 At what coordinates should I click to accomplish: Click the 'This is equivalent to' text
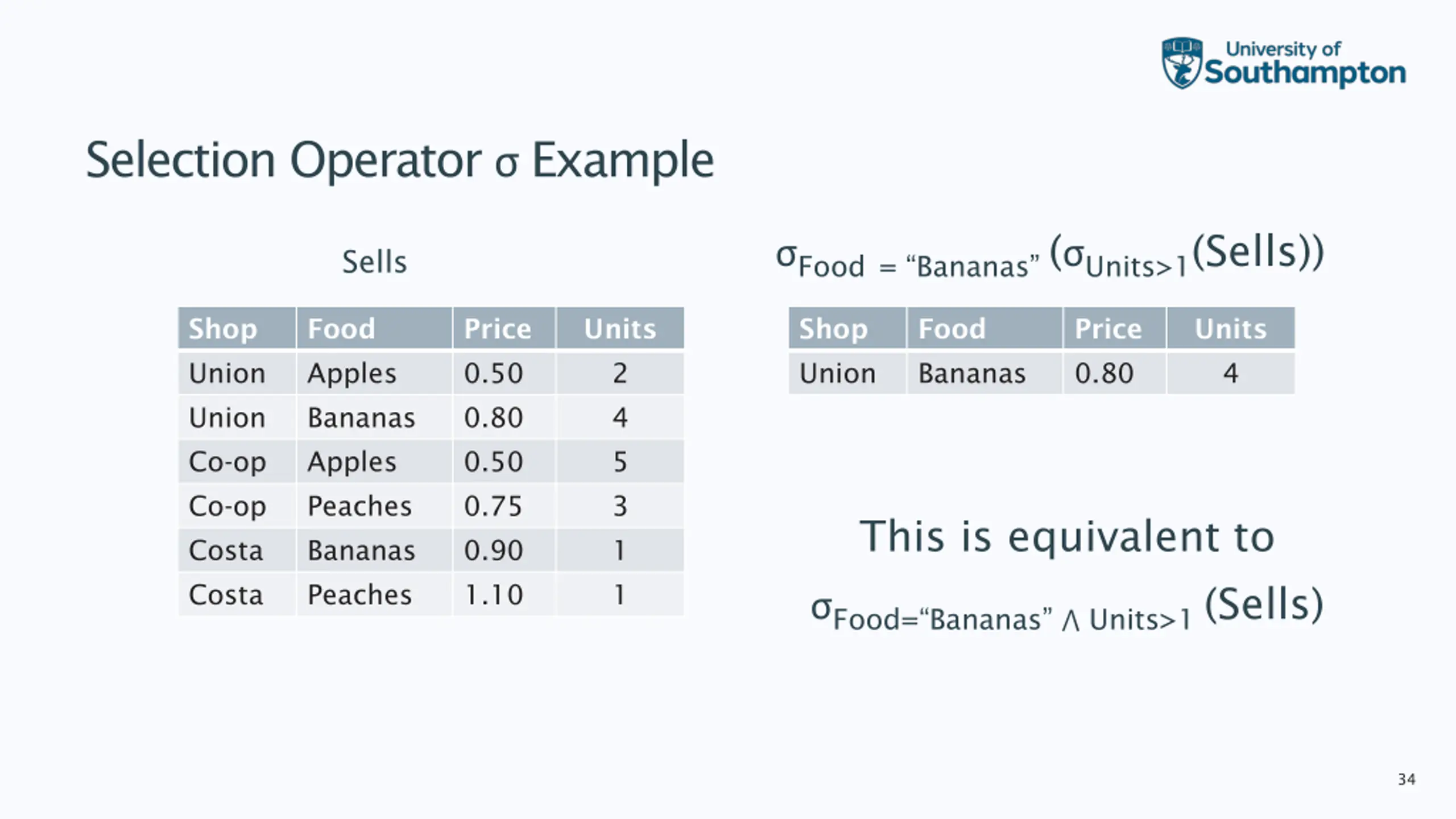click(1066, 536)
